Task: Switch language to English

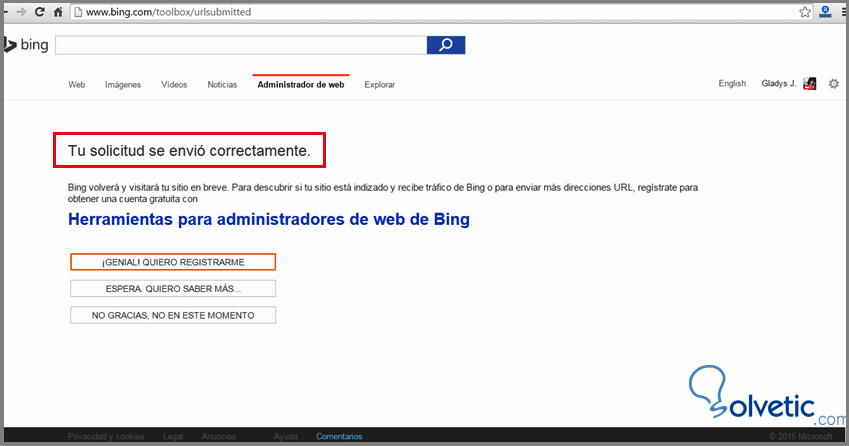Action: 732,83
